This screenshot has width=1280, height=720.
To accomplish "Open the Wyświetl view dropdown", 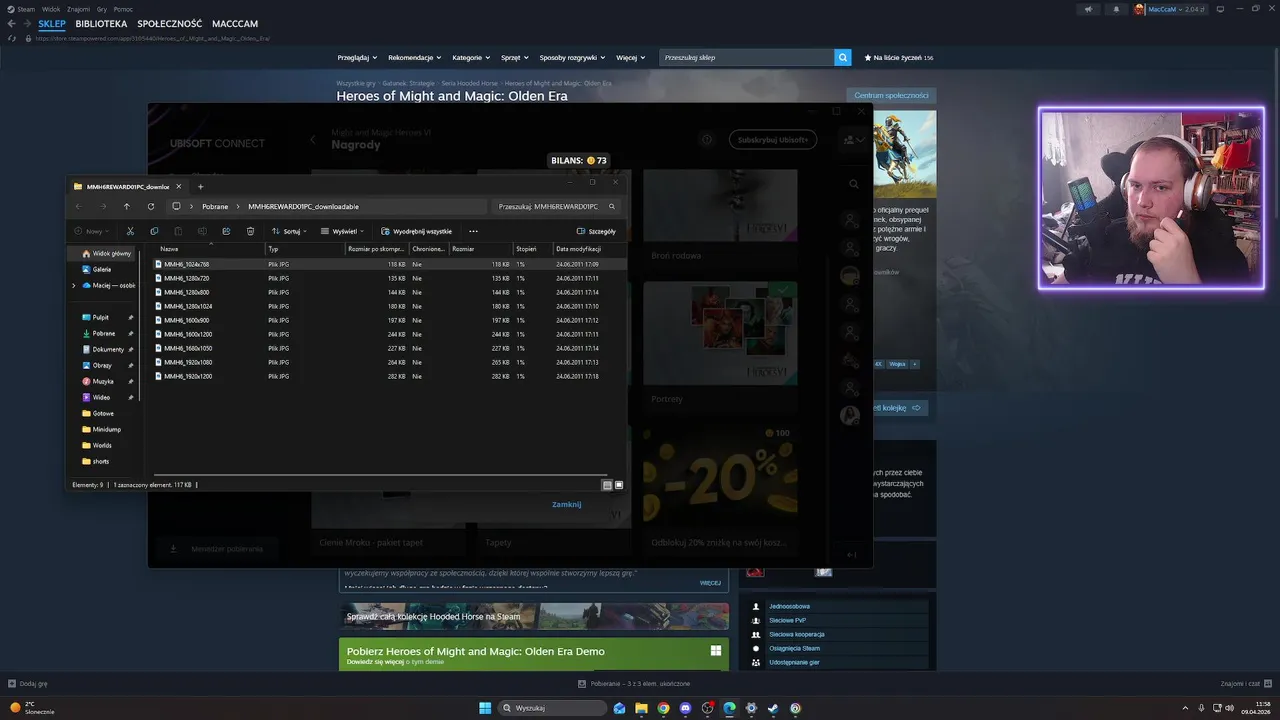I will coord(342,231).
